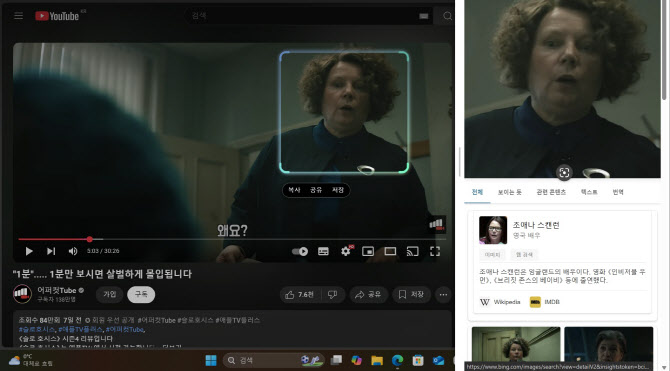Switch to the 번역 tab

tap(618, 192)
